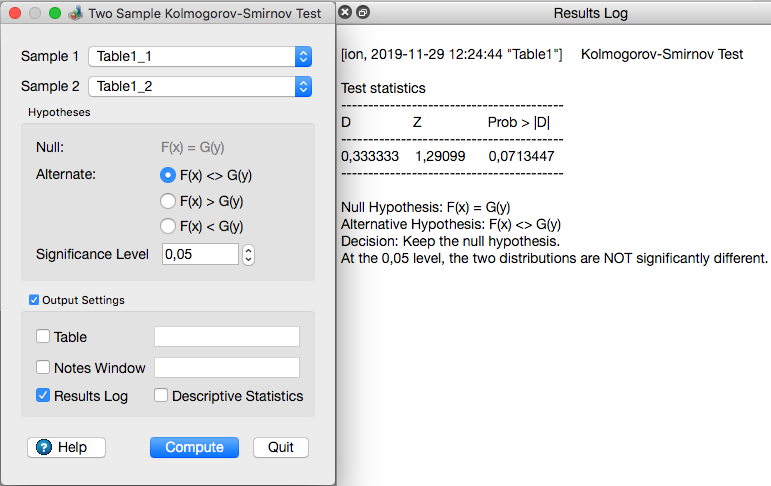771x486 pixels.
Task: Toggle the Output Settings checkbox
Action: (x=35, y=300)
